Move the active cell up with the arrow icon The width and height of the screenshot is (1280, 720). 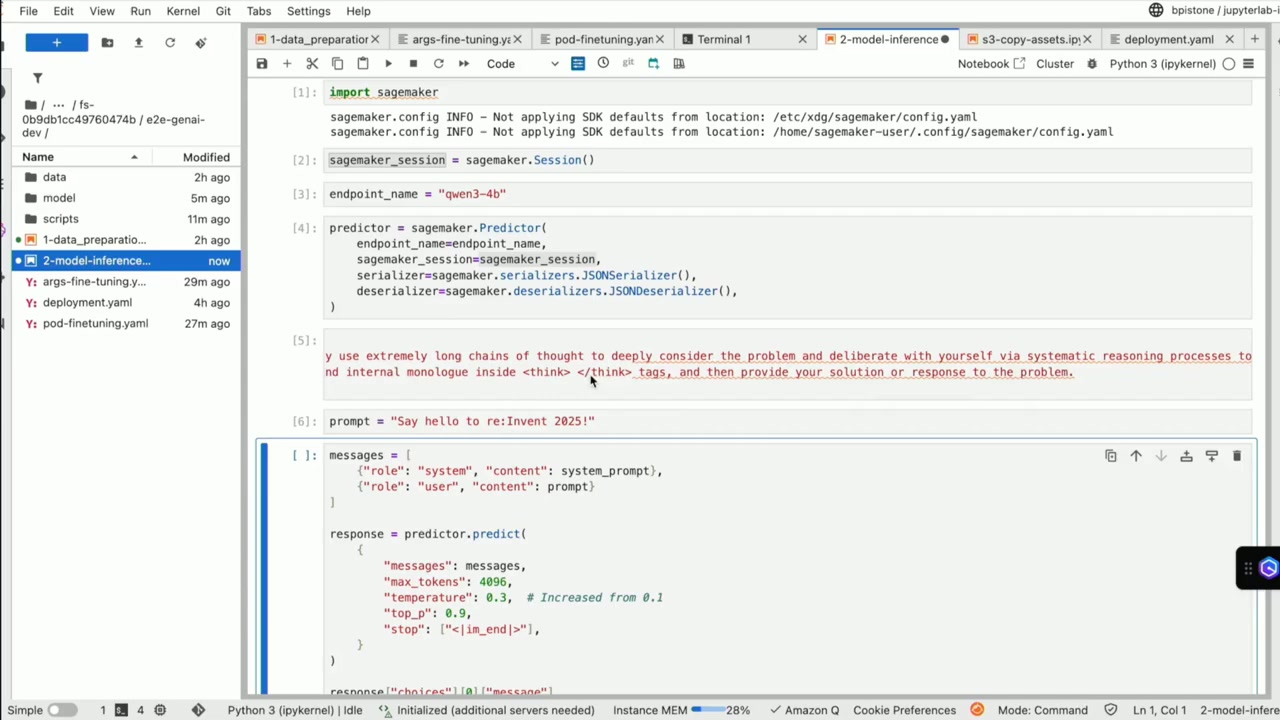(1136, 456)
